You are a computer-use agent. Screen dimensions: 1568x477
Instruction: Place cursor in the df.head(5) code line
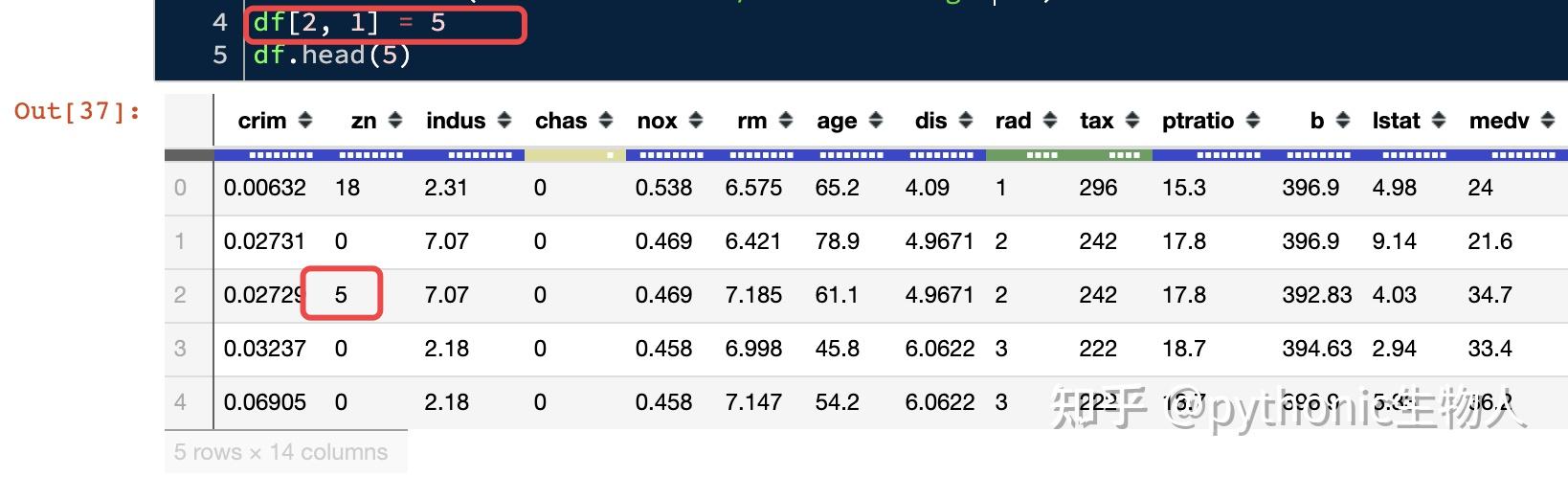(332, 55)
